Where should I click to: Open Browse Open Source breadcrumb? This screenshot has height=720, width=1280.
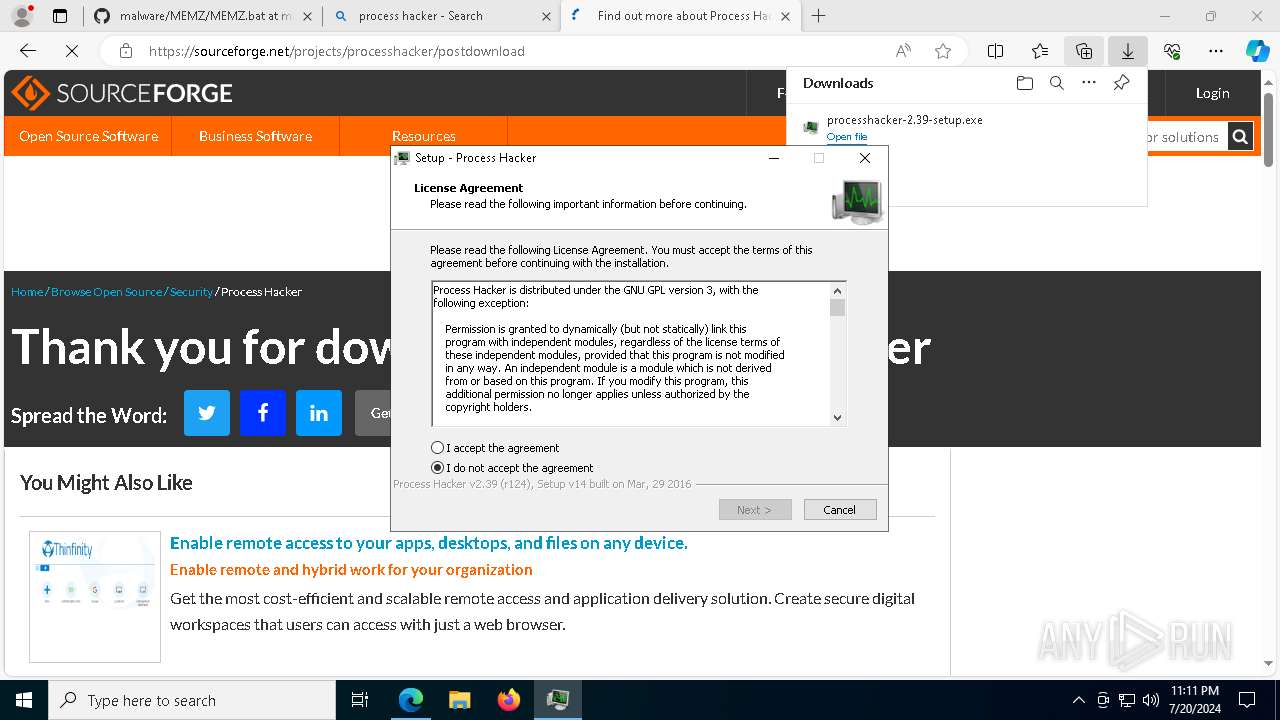106,292
